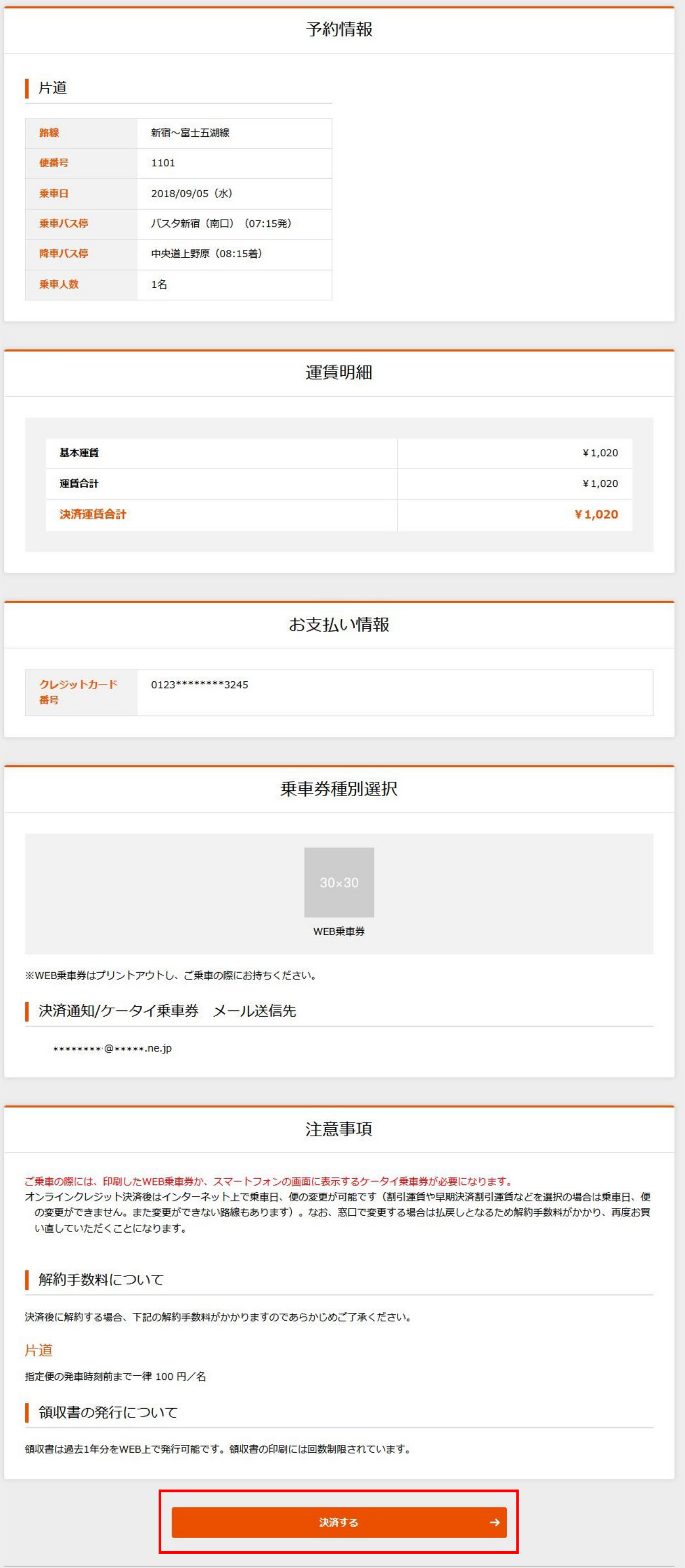Click the 決済する payment button
Image resolution: width=685 pixels, height=1568 pixels.
[x=339, y=1522]
